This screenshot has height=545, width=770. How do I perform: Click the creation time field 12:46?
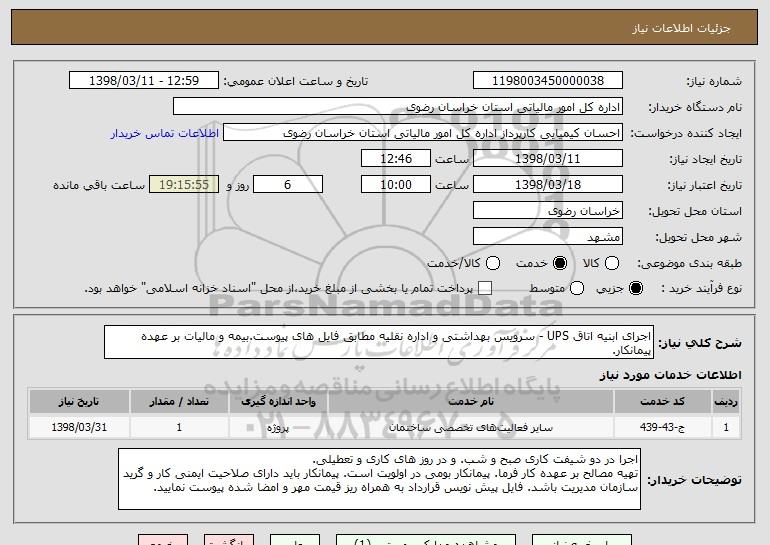tap(396, 159)
